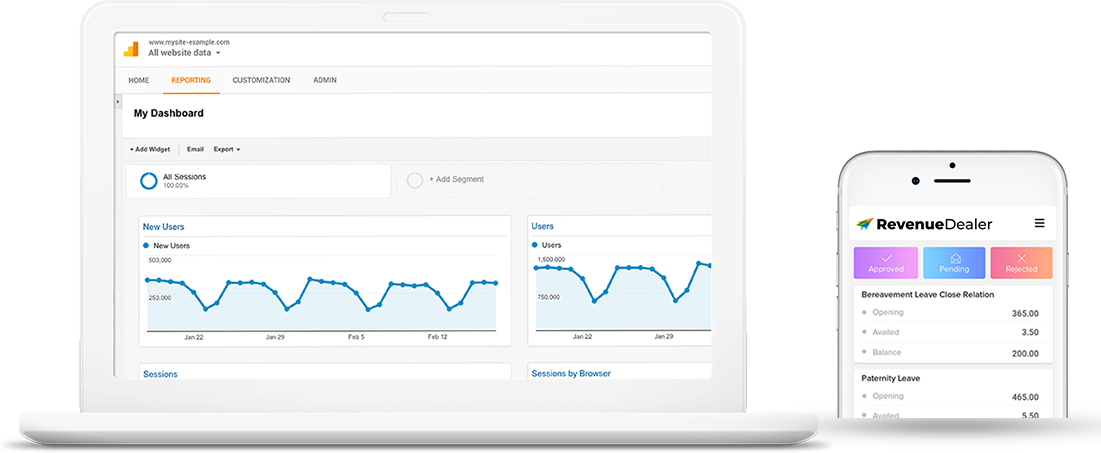Switch to the HOME tab
The image size is (1101, 453).
(x=139, y=80)
